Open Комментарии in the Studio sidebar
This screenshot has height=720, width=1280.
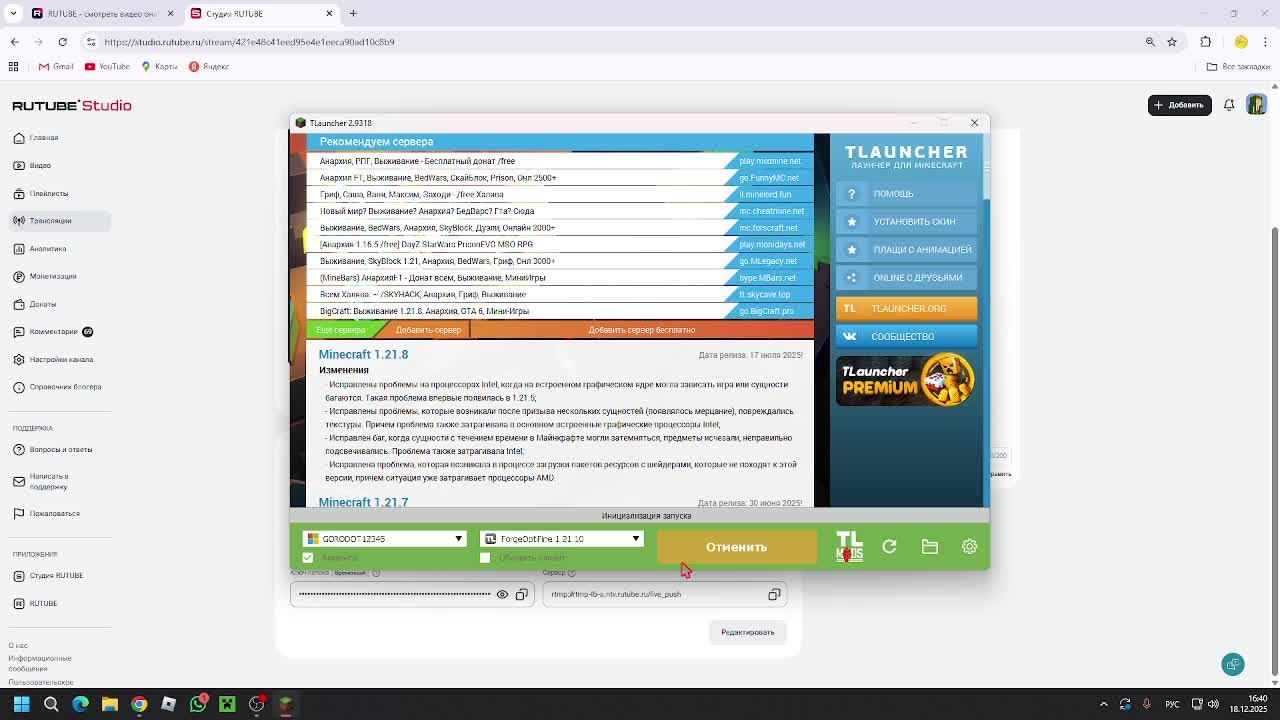54,331
